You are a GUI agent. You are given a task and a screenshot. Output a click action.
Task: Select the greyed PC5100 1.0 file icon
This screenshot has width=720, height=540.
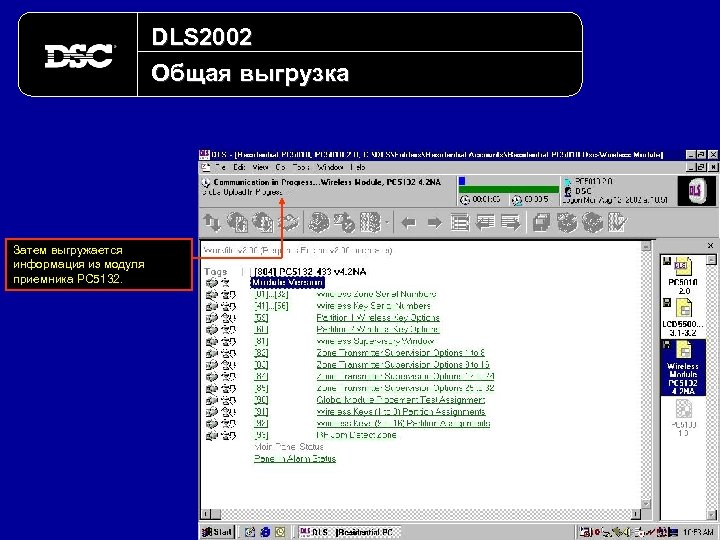tap(683, 418)
